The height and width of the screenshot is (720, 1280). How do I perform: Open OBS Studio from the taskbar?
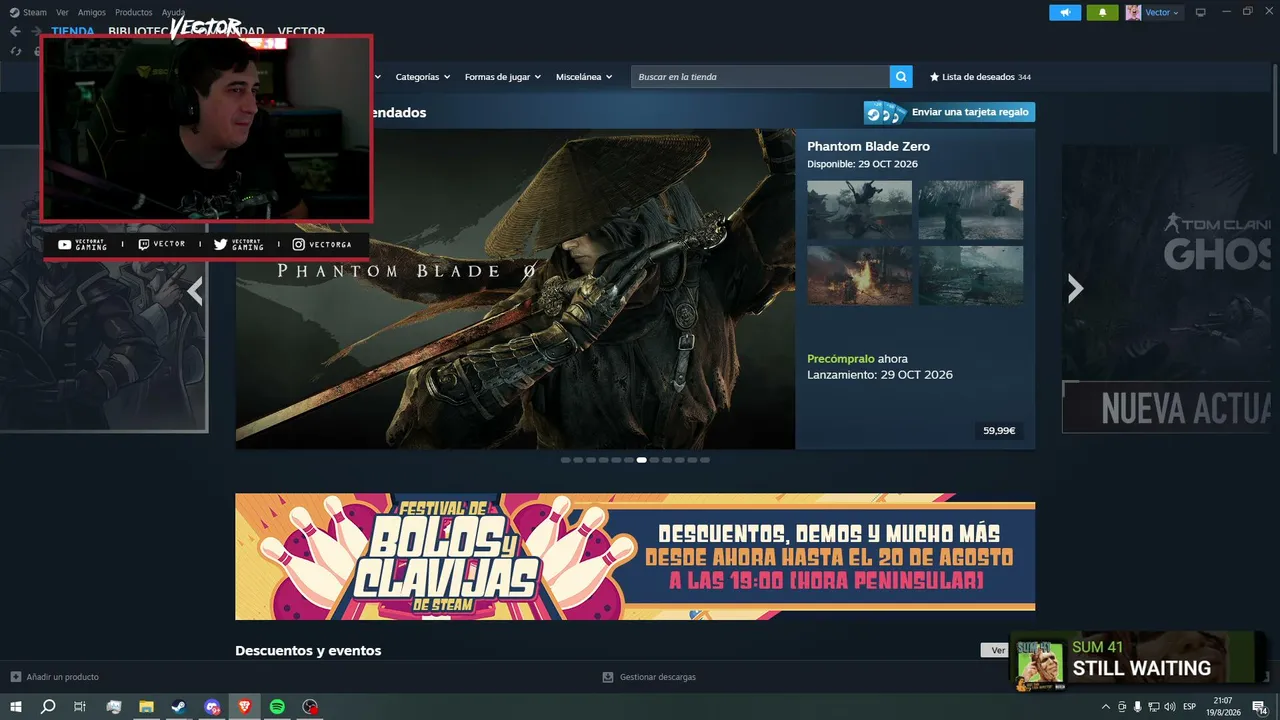[x=311, y=707]
